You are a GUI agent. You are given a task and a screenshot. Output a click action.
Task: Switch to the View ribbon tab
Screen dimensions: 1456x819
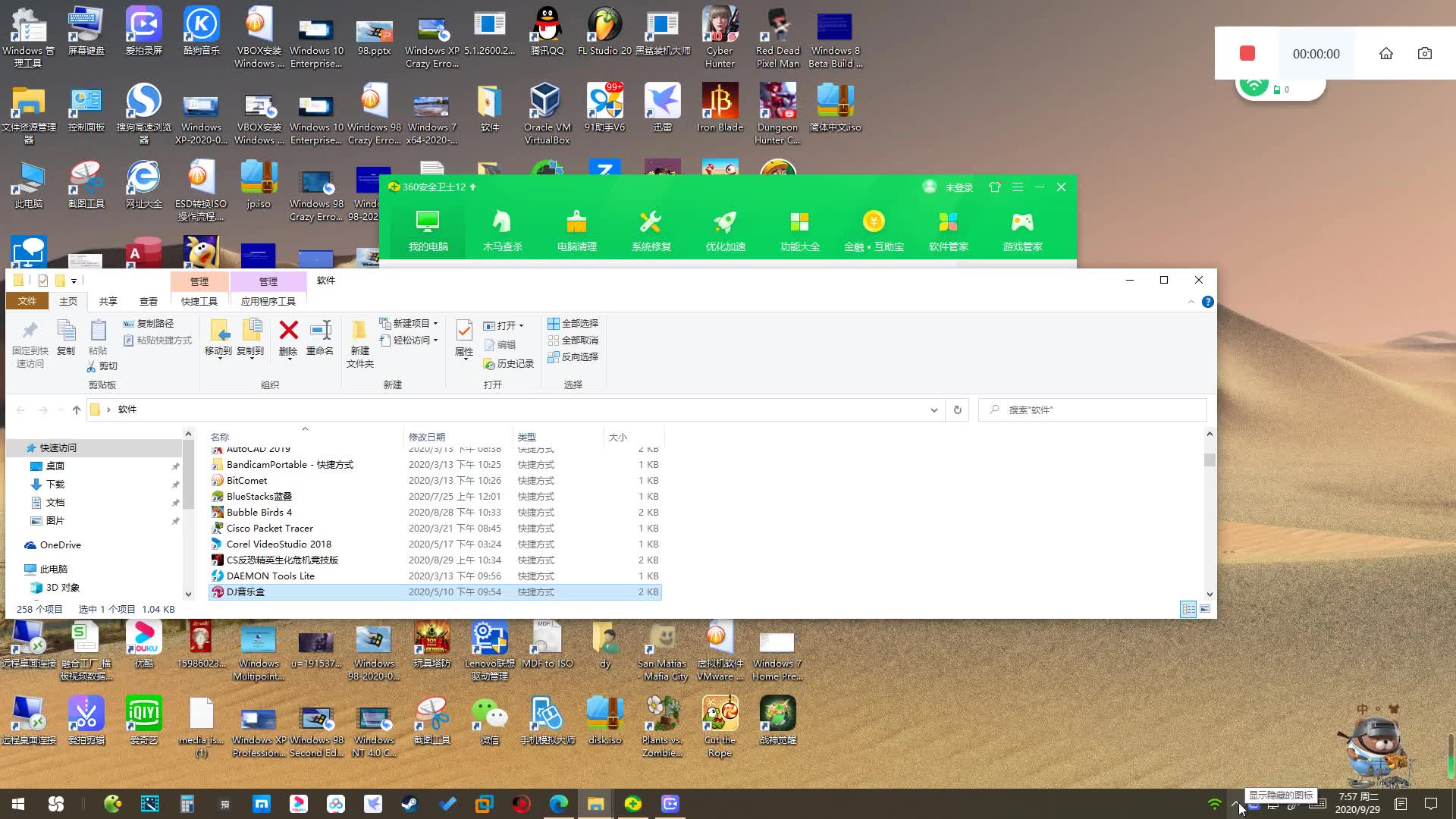pos(149,301)
